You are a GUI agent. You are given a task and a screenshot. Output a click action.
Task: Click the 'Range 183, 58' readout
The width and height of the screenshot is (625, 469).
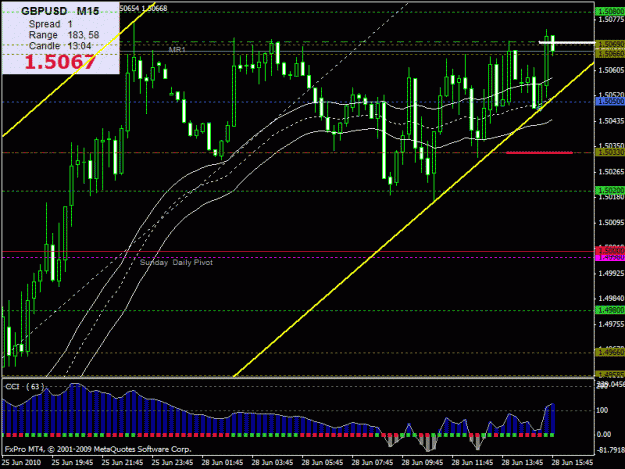pyautogui.click(x=64, y=35)
